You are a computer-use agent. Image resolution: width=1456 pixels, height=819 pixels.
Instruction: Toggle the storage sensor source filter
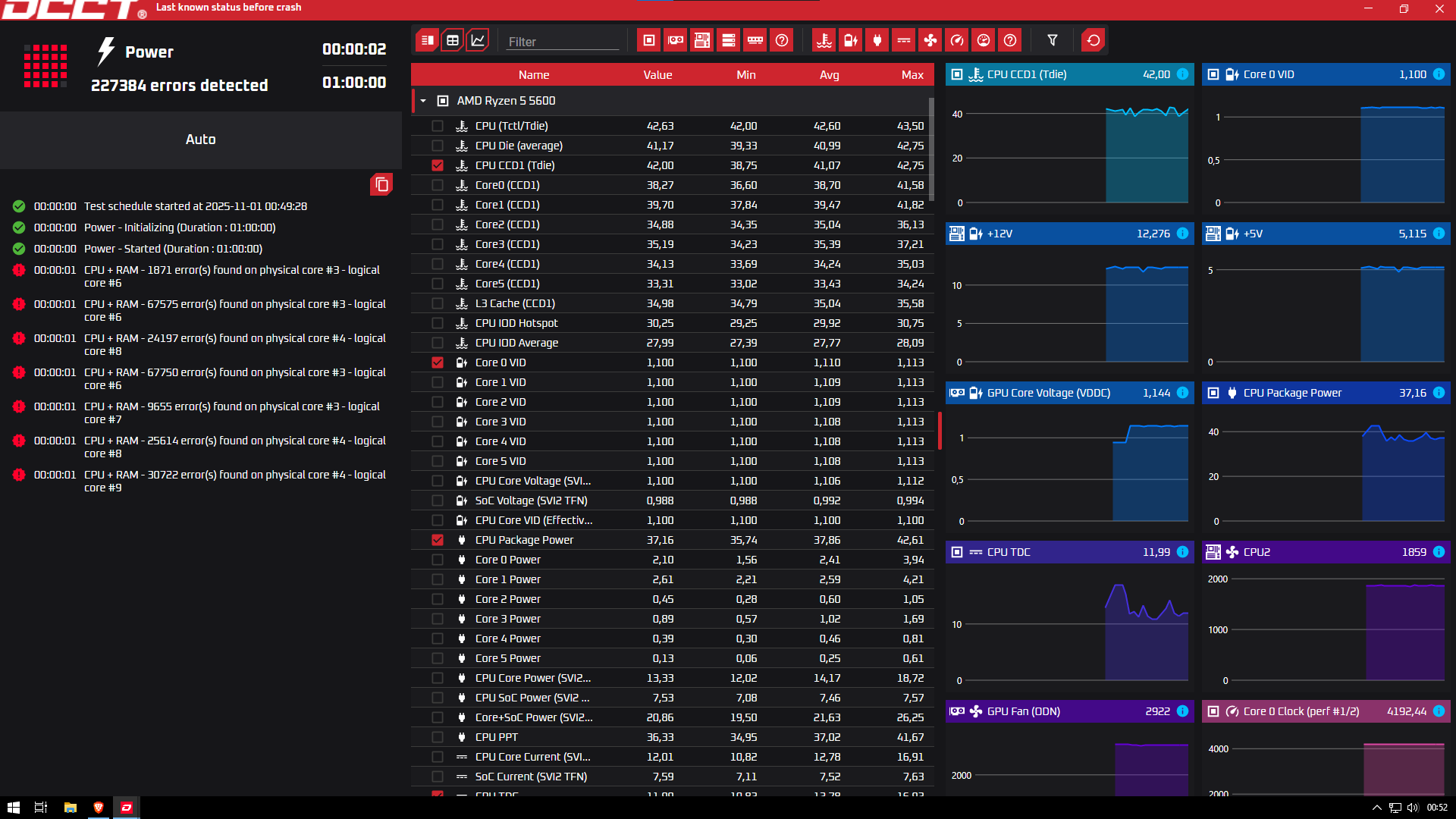[x=729, y=40]
